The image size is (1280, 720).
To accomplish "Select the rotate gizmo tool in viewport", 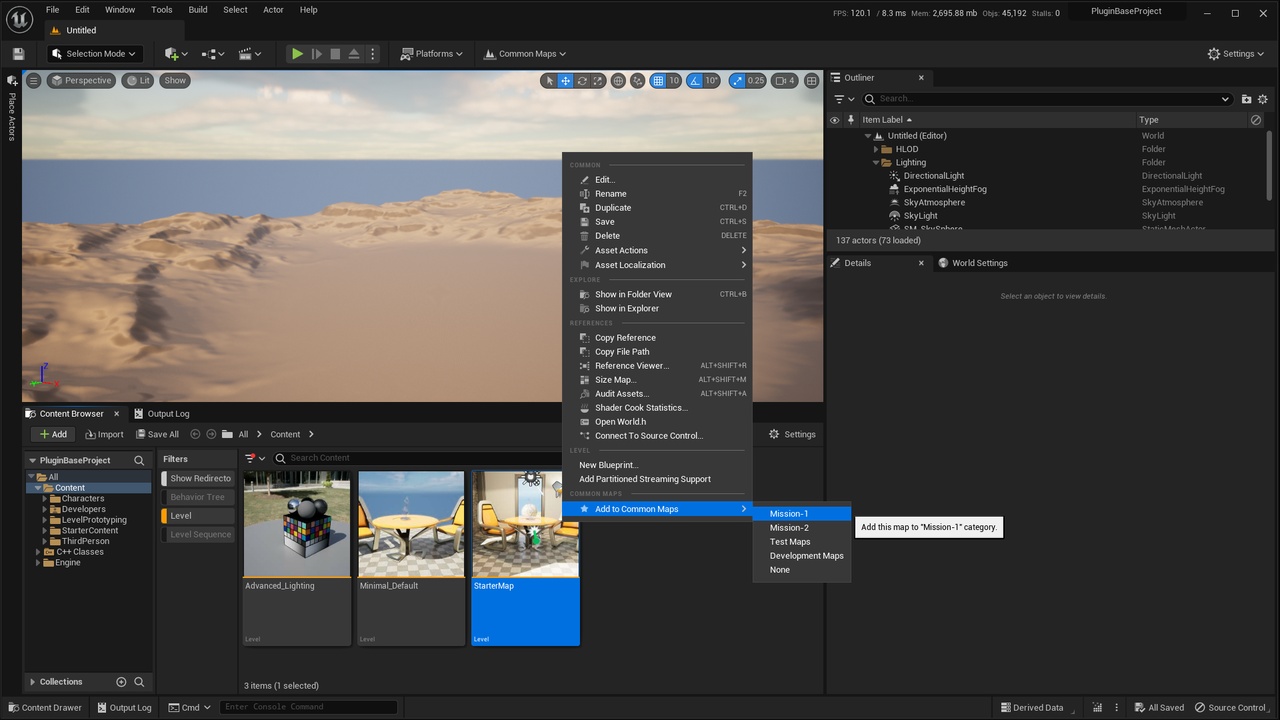I will [582, 81].
